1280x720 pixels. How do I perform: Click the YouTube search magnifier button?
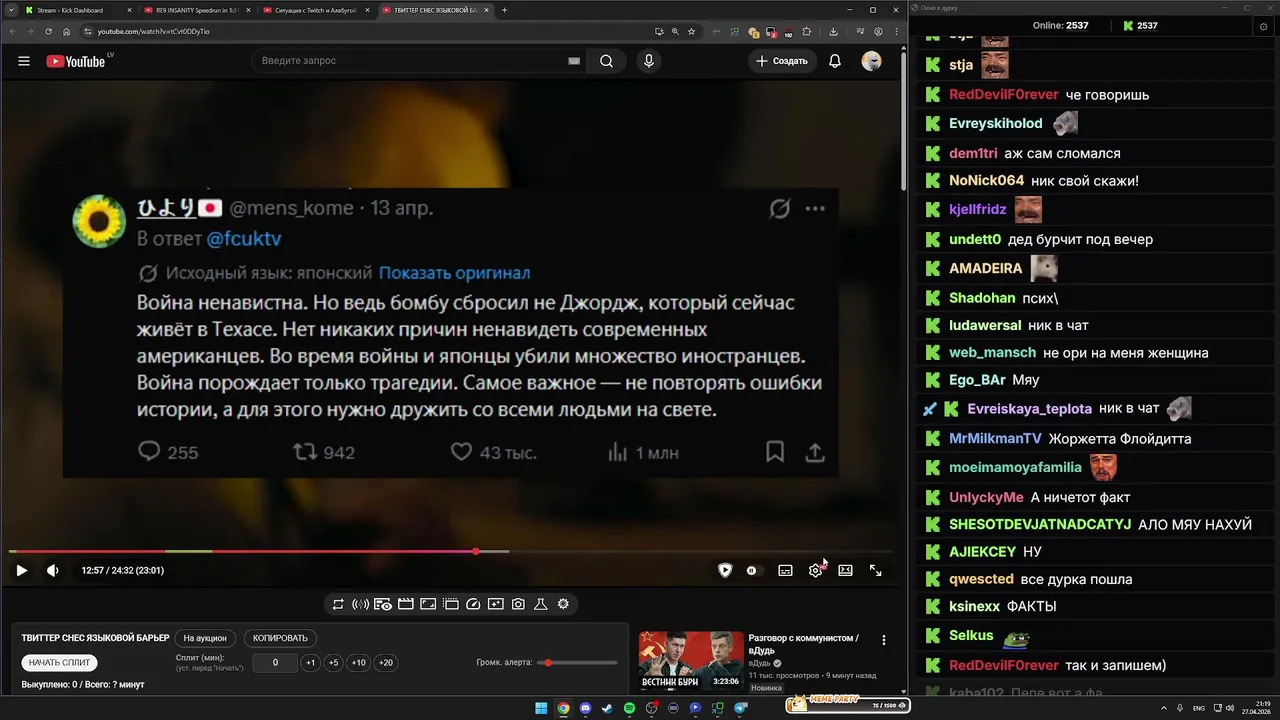[x=606, y=61]
